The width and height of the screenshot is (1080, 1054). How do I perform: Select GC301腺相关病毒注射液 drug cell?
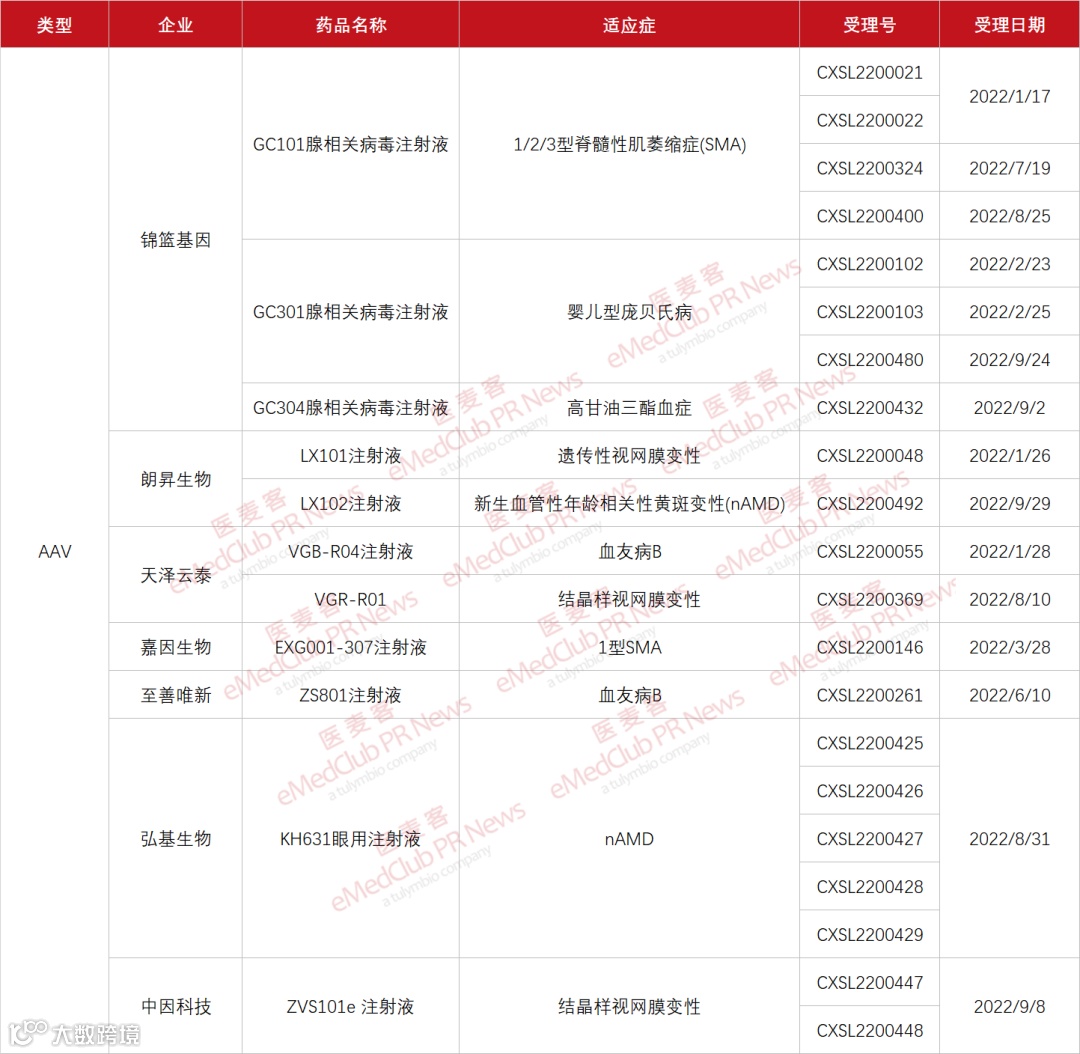351,311
